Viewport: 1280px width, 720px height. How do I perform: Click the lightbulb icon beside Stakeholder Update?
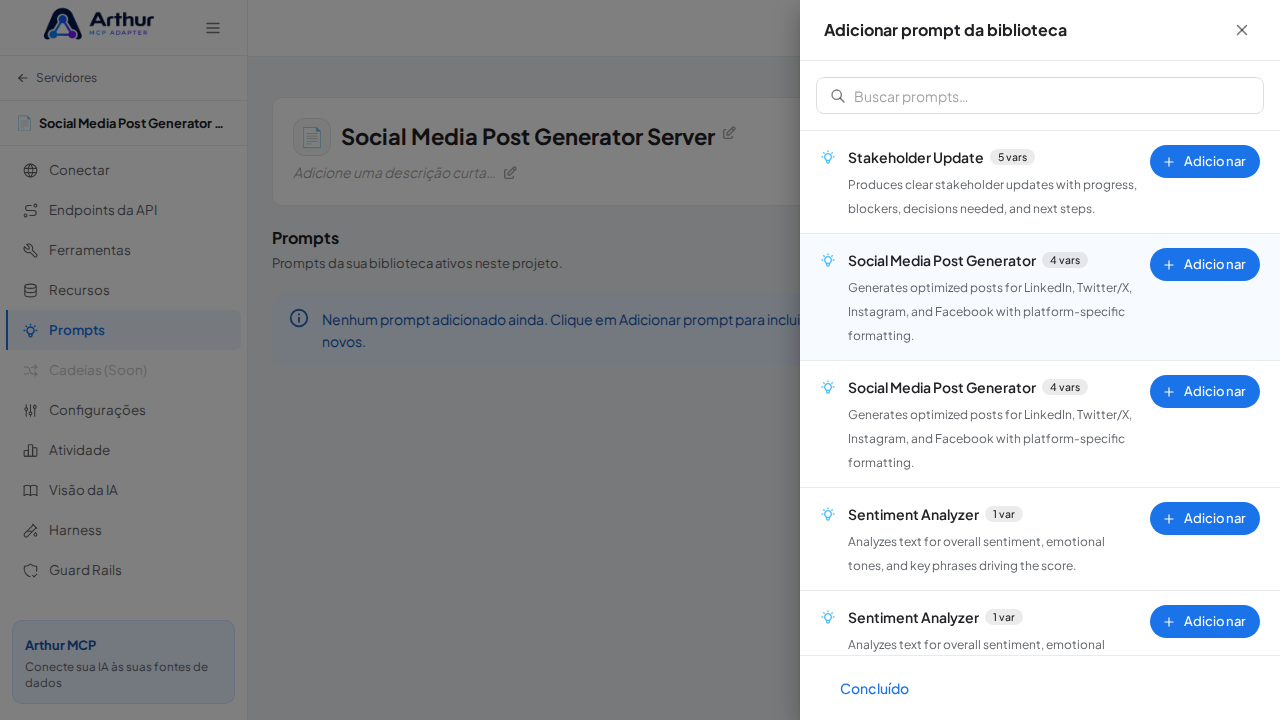tap(828, 157)
